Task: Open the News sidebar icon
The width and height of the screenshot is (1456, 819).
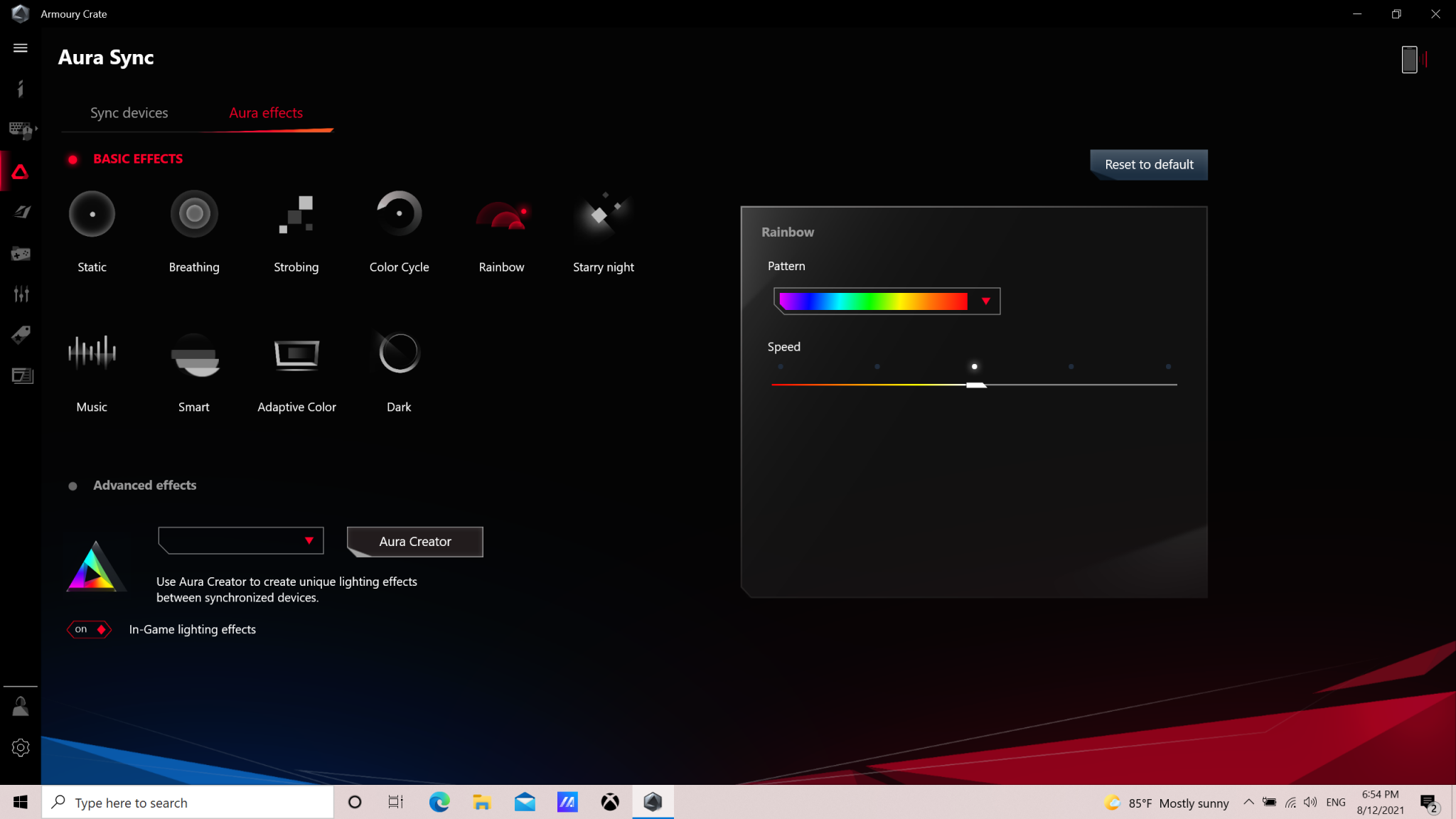Action: point(22,375)
